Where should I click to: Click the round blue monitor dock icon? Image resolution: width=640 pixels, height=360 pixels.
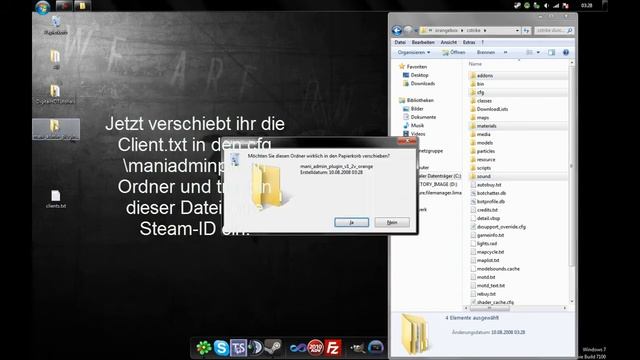(x=376, y=348)
